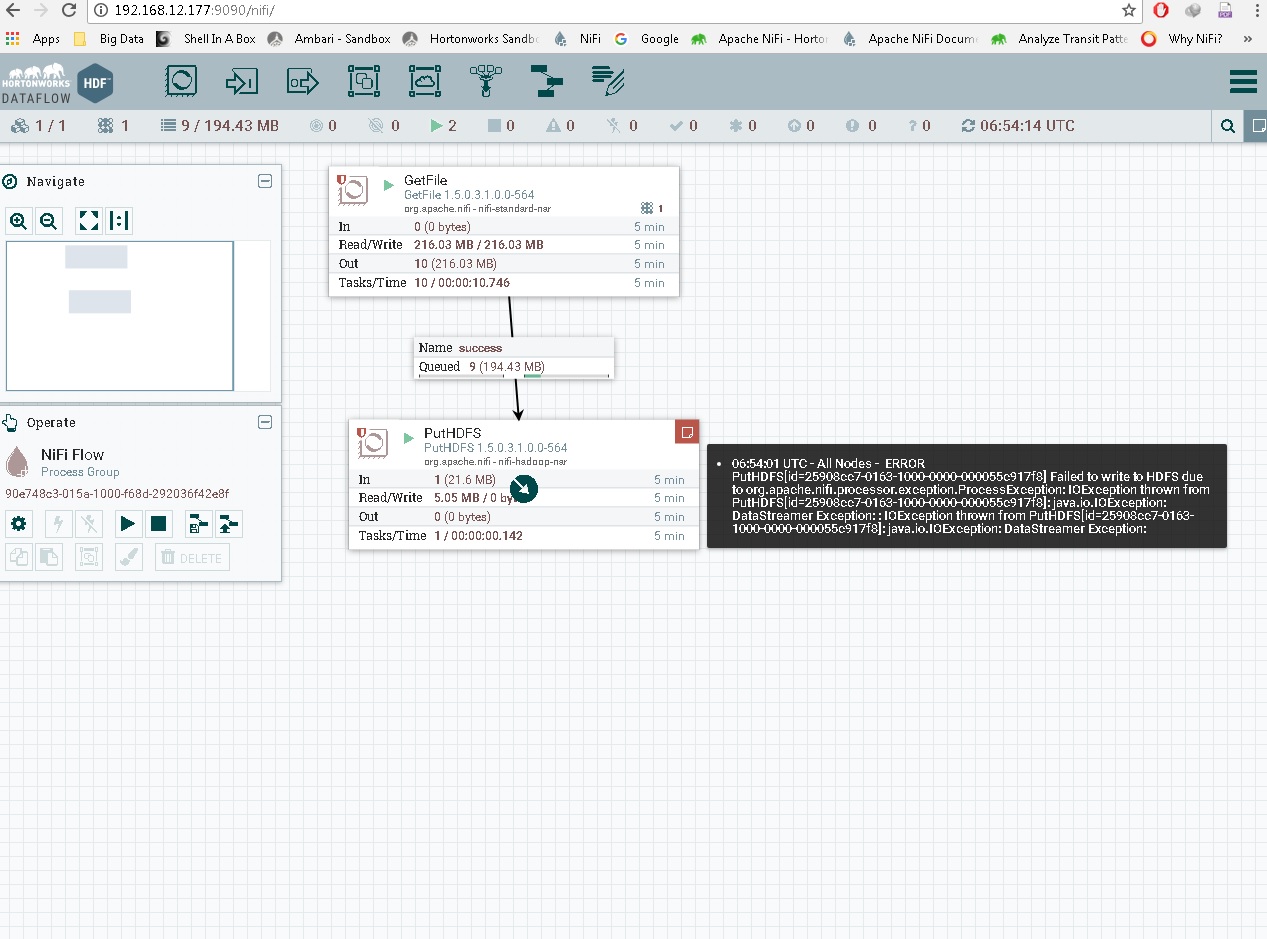The height and width of the screenshot is (939, 1267).
Task: Start the flow with Operate panel play button
Action: tap(129, 523)
